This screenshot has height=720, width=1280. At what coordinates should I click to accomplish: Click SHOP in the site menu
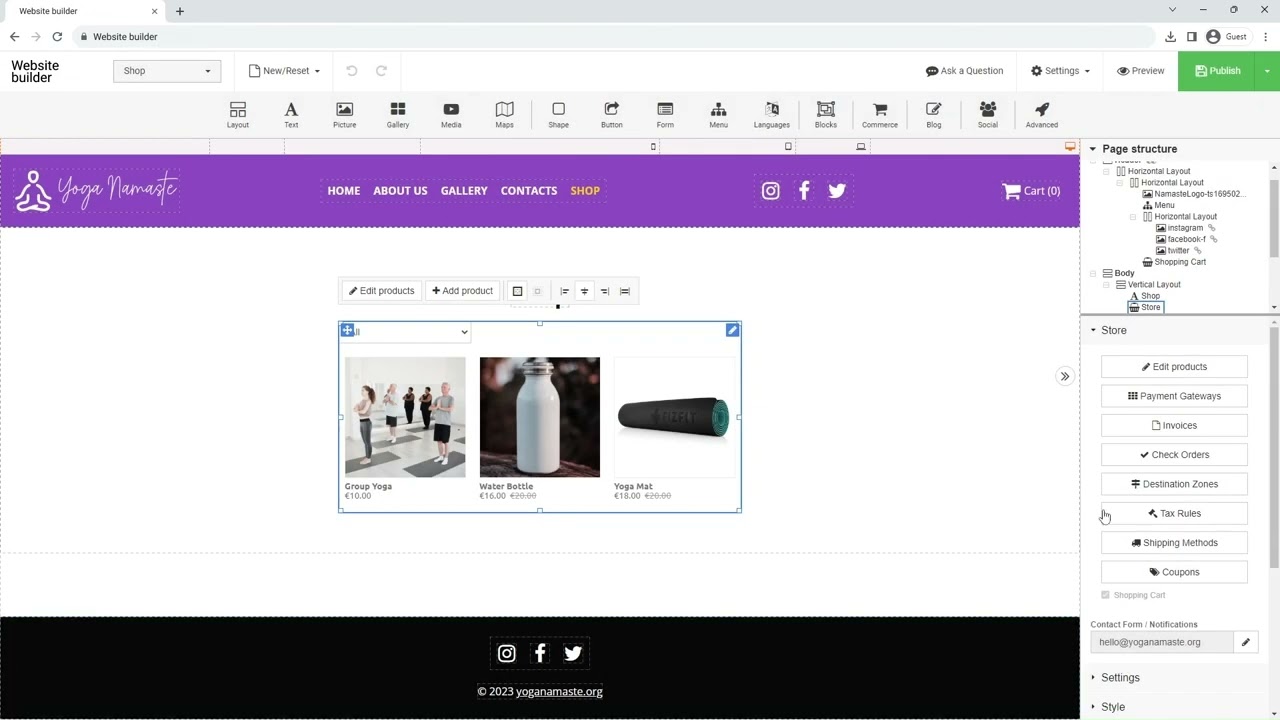[x=585, y=191]
